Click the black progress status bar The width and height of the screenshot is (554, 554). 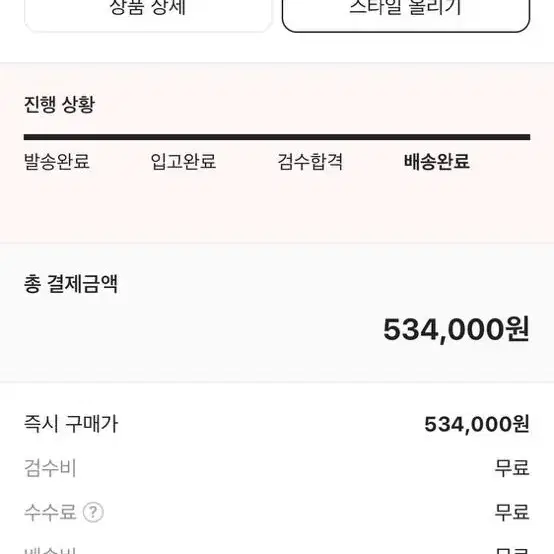pyautogui.click(x=277, y=137)
